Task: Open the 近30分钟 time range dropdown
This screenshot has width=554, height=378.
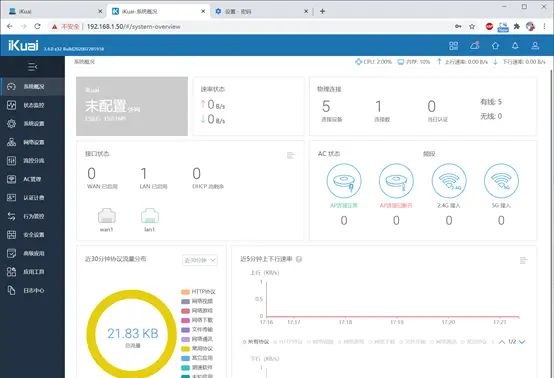Action: click(x=200, y=260)
